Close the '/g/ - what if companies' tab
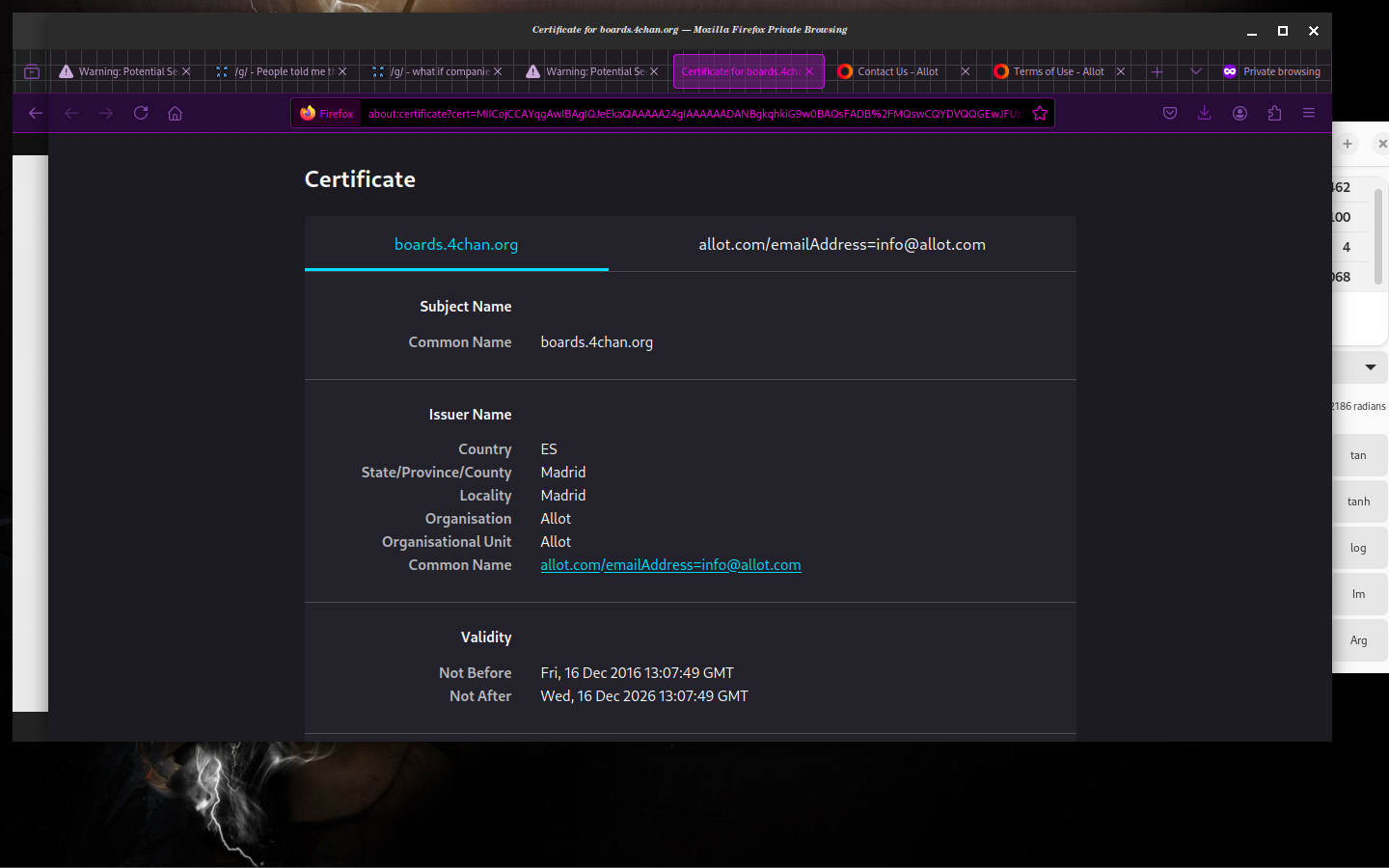Screen dimensions: 1389x868 (x=498, y=71)
